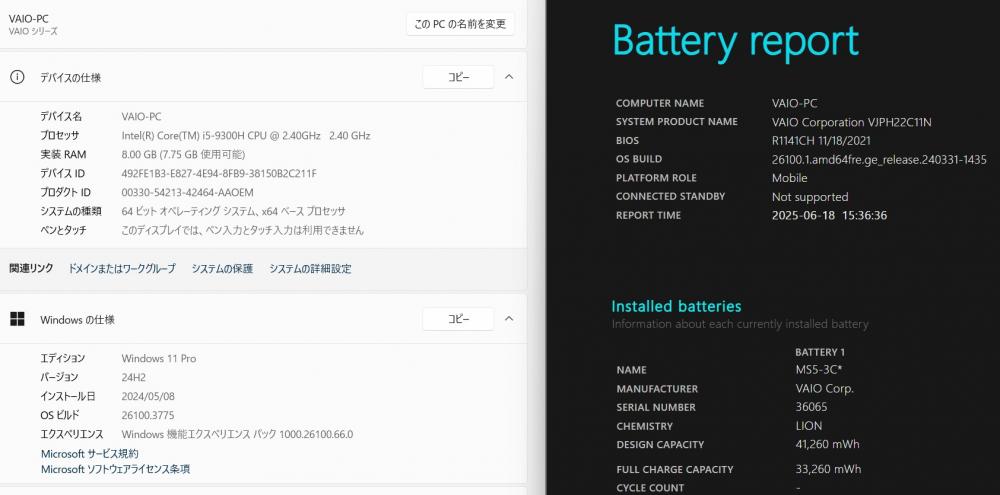Select the device name value VAIO-PC
This screenshot has height=495, width=1000.
pyautogui.click(x=141, y=117)
